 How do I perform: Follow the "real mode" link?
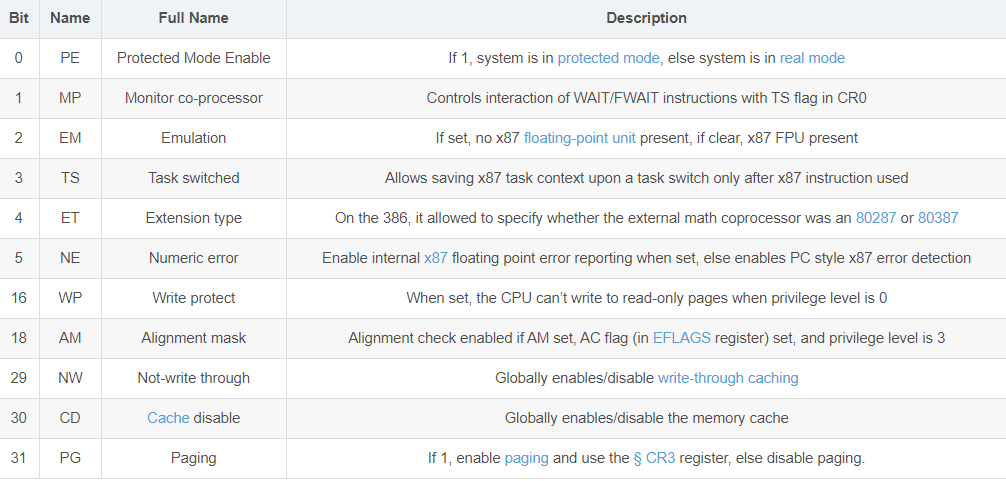pyautogui.click(x=812, y=58)
